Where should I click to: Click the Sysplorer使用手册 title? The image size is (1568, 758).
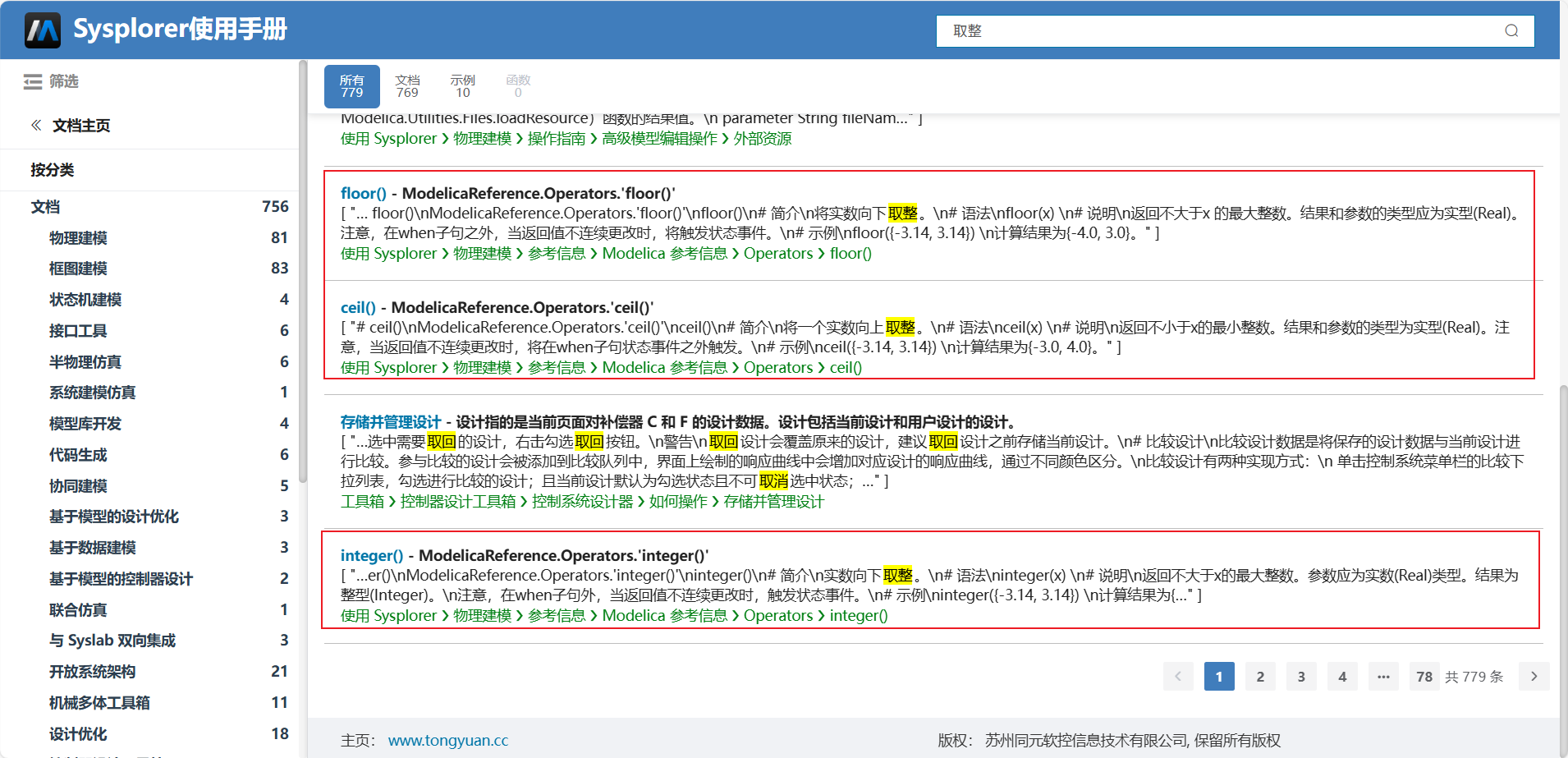point(180,30)
